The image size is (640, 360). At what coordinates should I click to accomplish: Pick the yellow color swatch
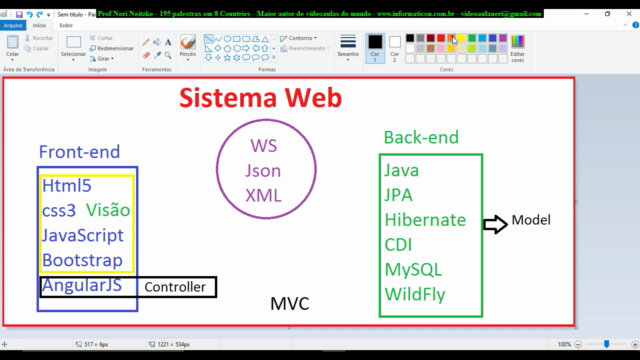tap(462, 38)
